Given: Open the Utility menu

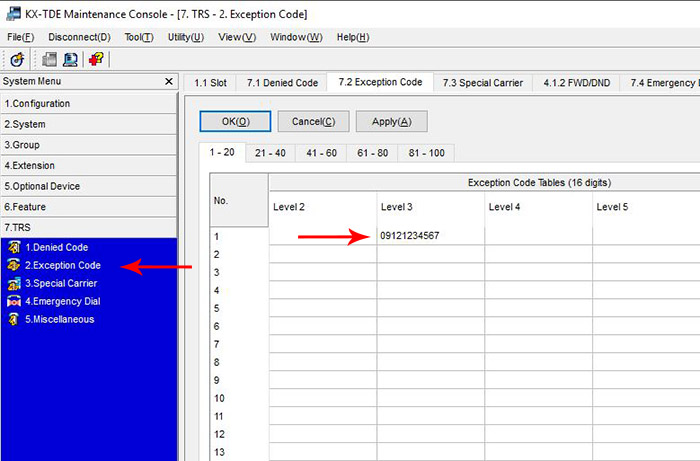Looking at the screenshot, I should 186,37.
